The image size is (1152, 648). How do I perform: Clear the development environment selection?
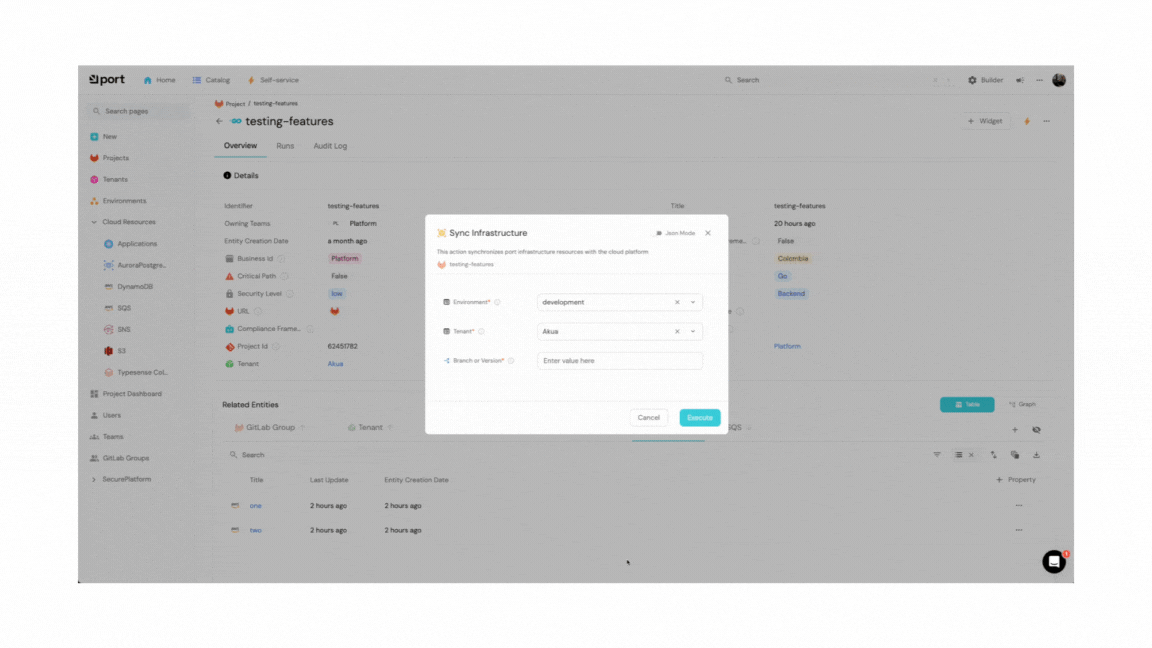pos(677,302)
